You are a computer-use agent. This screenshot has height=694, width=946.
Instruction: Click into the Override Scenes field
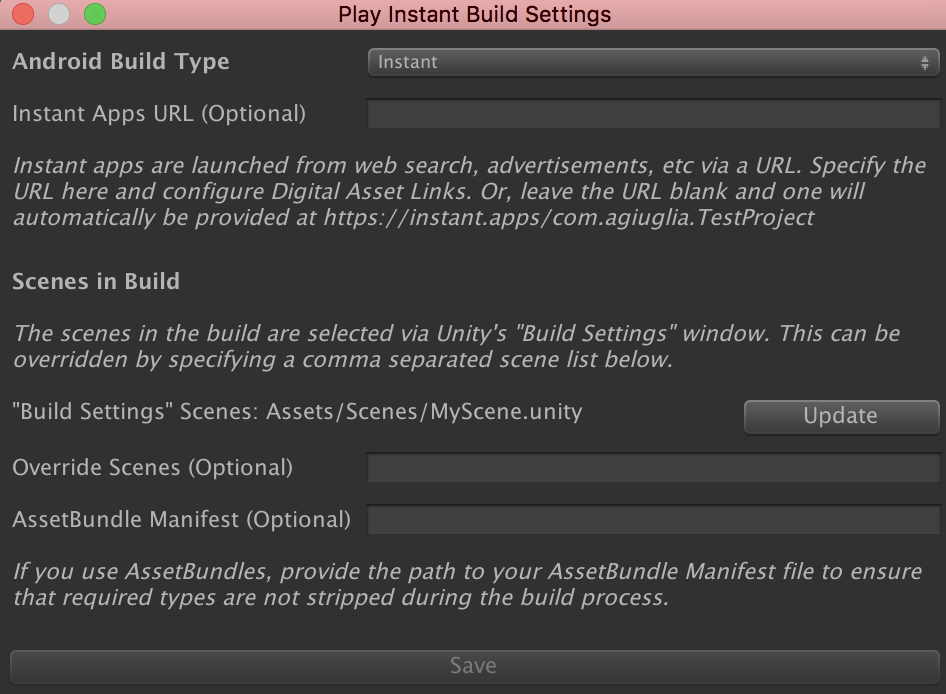pyautogui.click(x=653, y=468)
